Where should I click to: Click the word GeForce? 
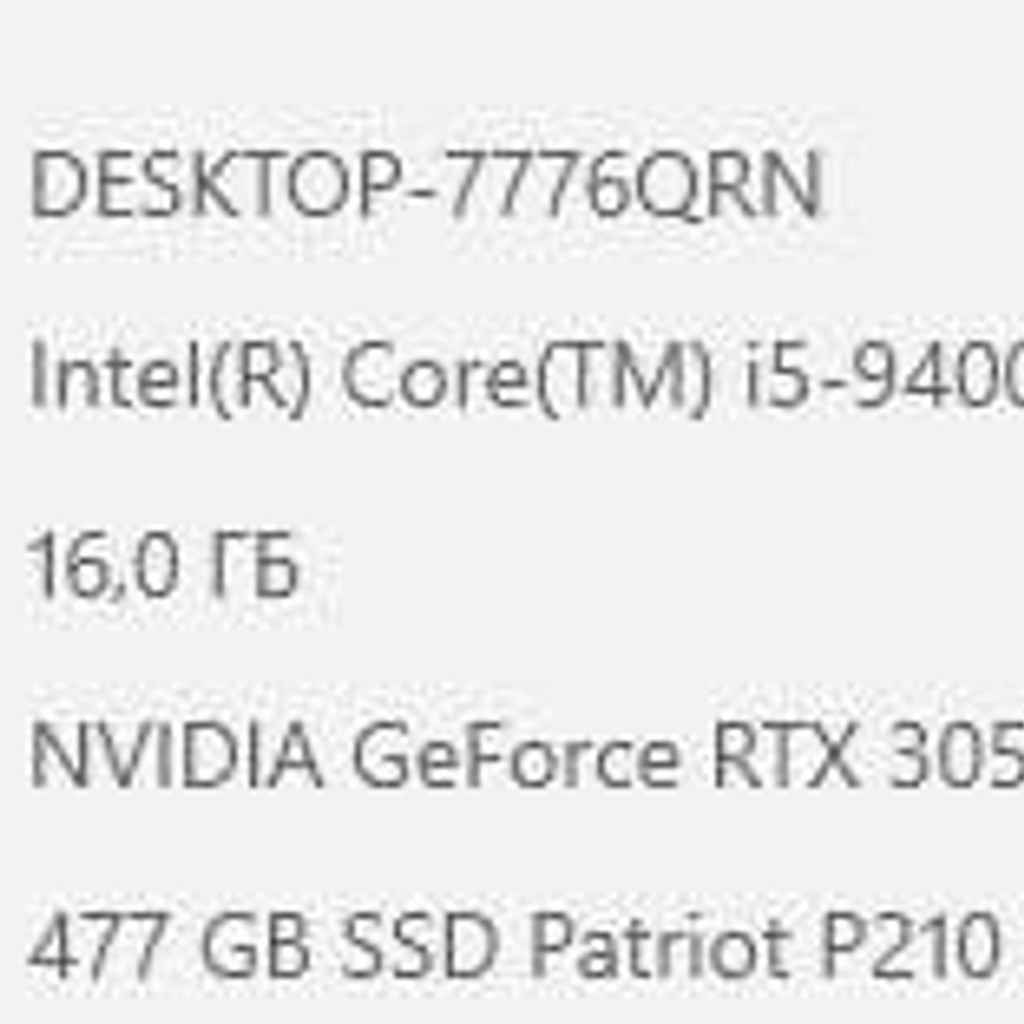tap(516, 755)
